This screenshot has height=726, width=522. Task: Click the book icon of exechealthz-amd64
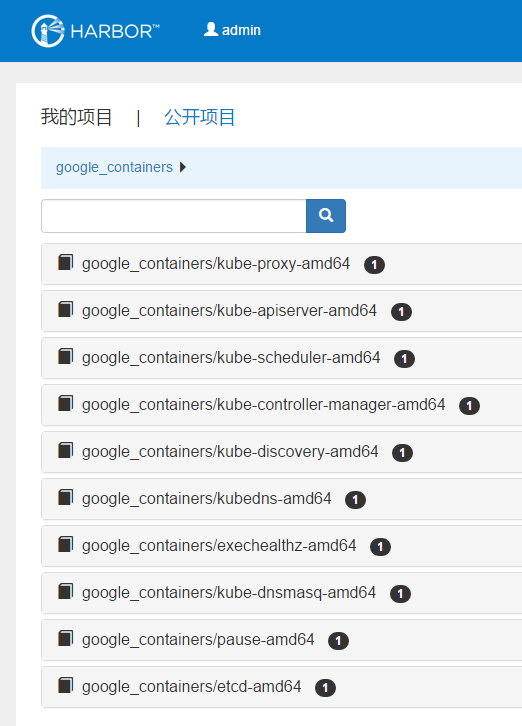coord(65,544)
